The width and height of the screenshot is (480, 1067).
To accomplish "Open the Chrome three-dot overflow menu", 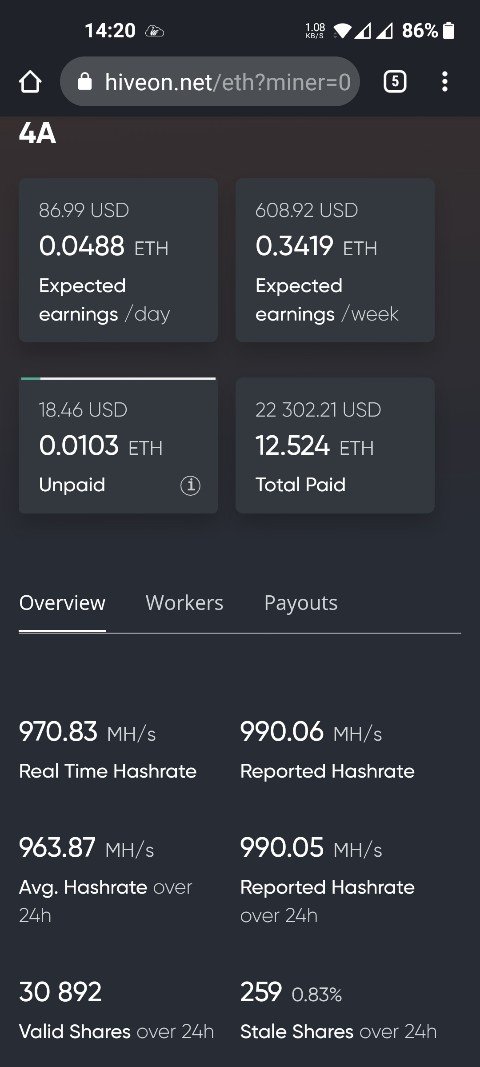I will point(445,82).
